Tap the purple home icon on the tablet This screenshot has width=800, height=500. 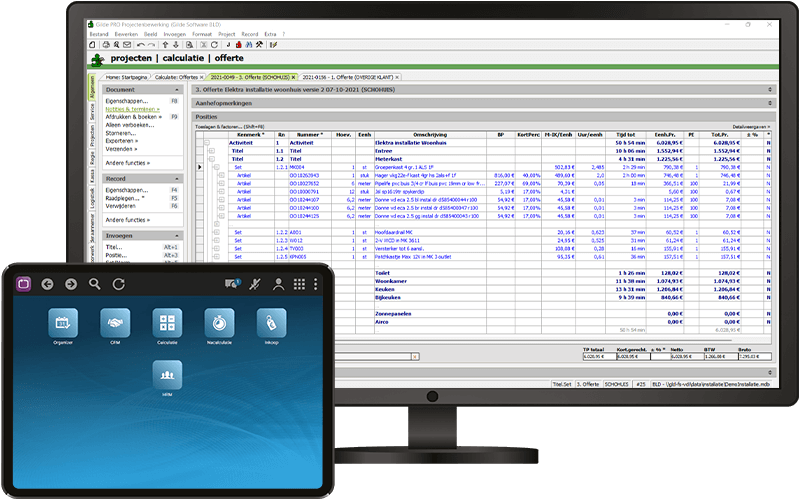coord(23,284)
